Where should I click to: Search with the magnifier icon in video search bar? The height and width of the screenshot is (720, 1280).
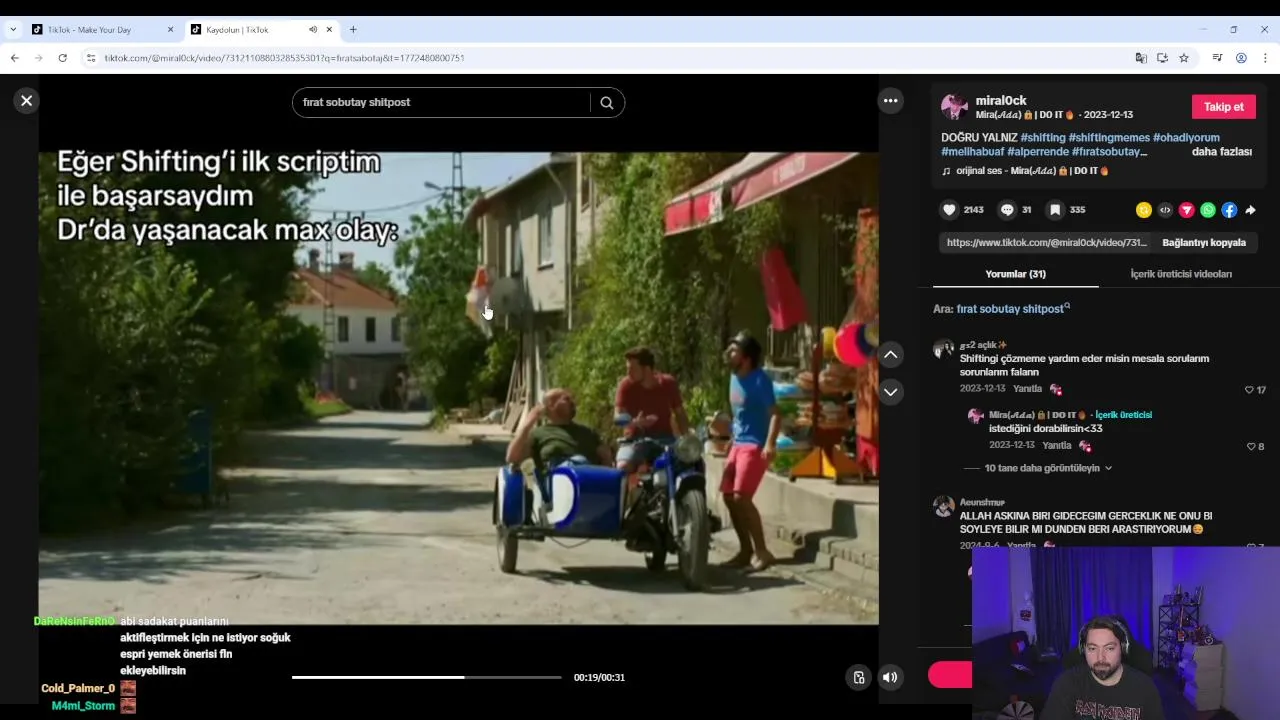[x=607, y=102]
